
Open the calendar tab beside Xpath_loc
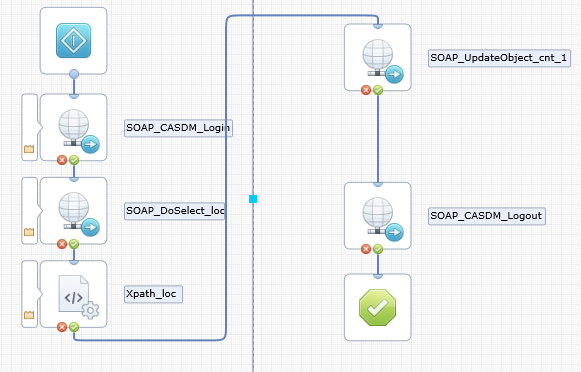[x=29, y=315]
